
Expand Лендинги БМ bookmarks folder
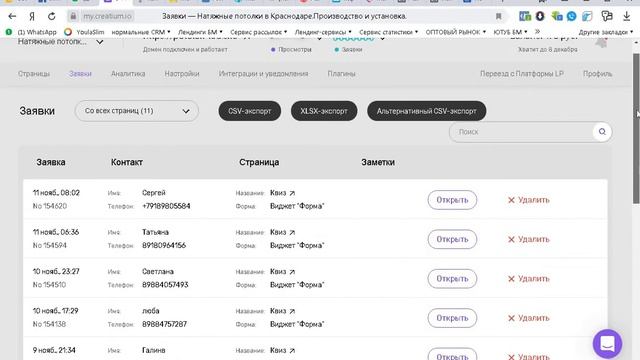[200, 32]
